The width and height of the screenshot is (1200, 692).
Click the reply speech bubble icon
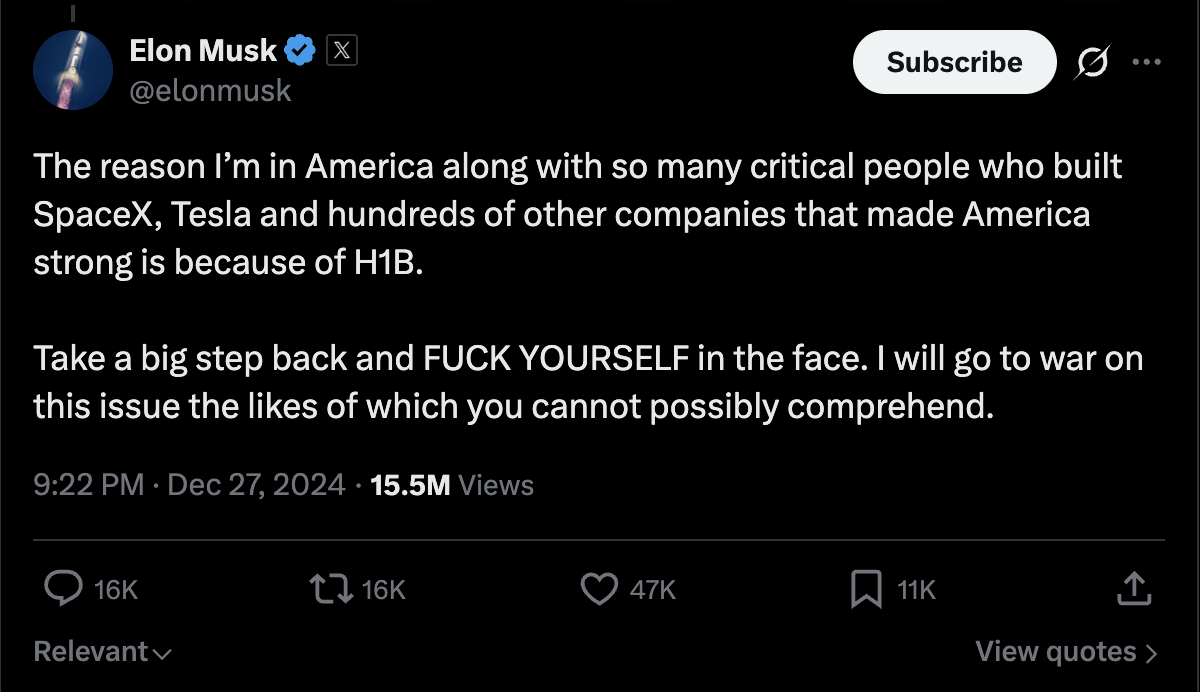coord(64,589)
